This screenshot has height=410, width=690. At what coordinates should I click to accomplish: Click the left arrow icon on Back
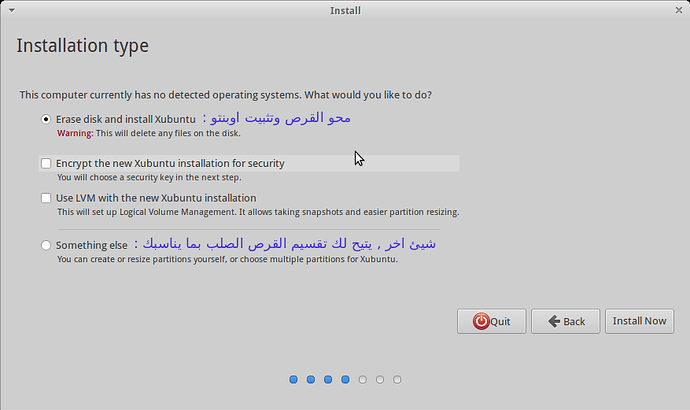coord(554,321)
